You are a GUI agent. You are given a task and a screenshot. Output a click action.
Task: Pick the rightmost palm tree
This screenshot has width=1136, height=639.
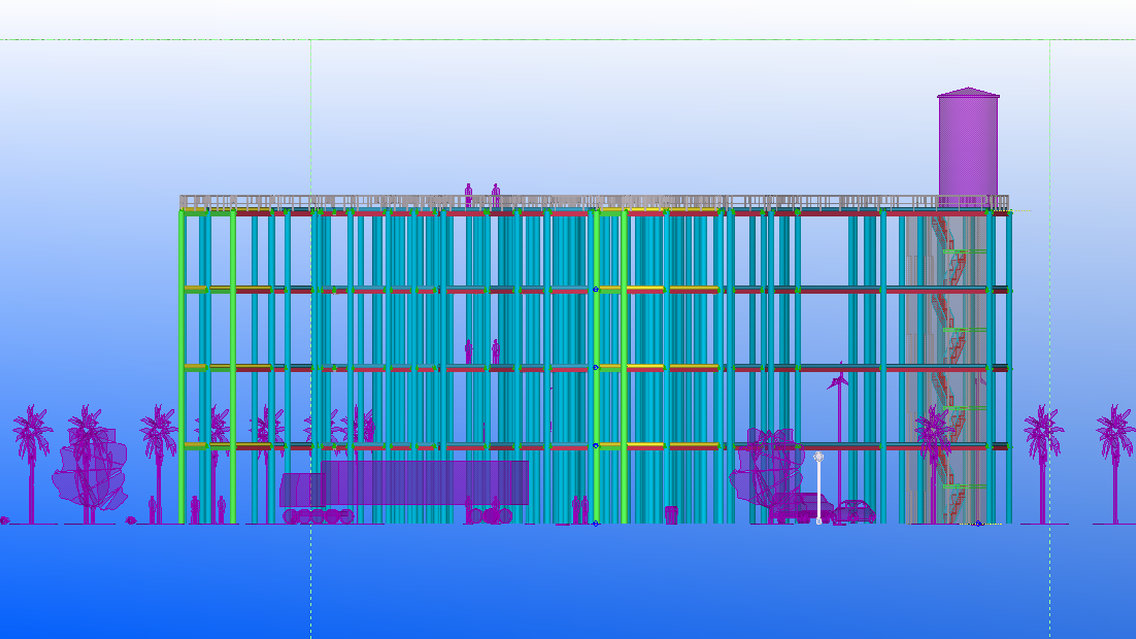(1115, 464)
